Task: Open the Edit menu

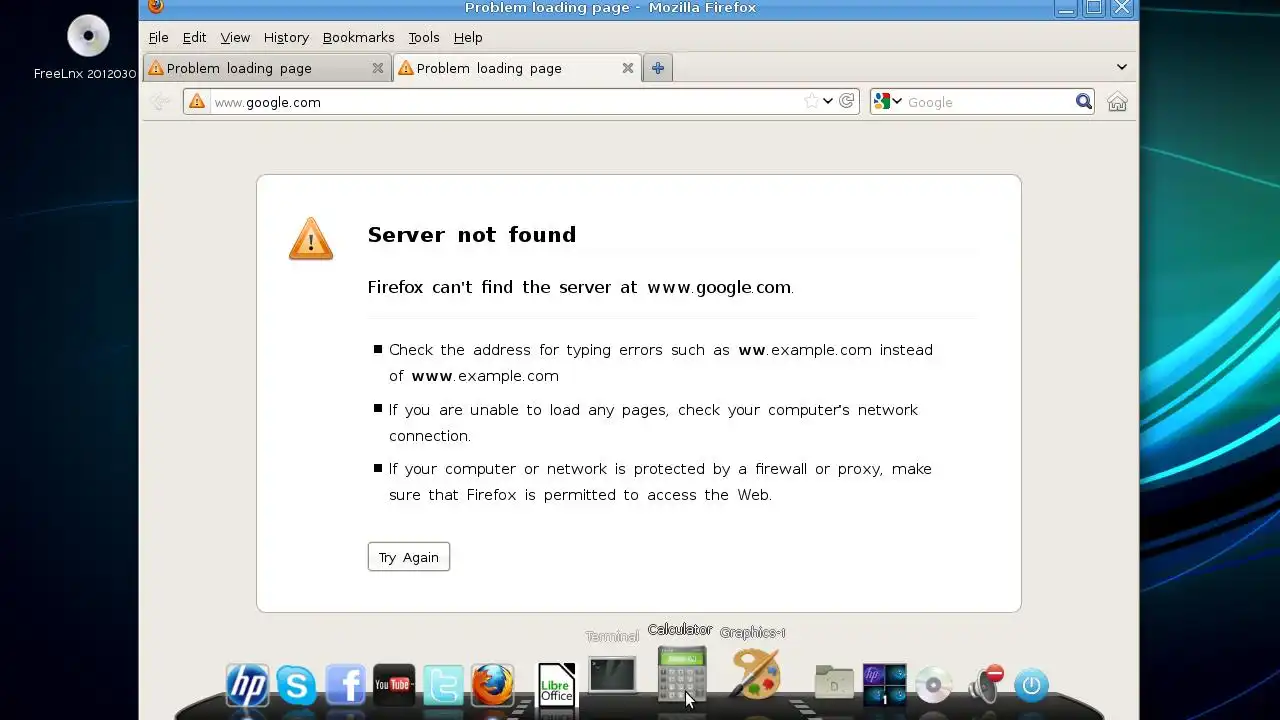Action: [194, 37]
